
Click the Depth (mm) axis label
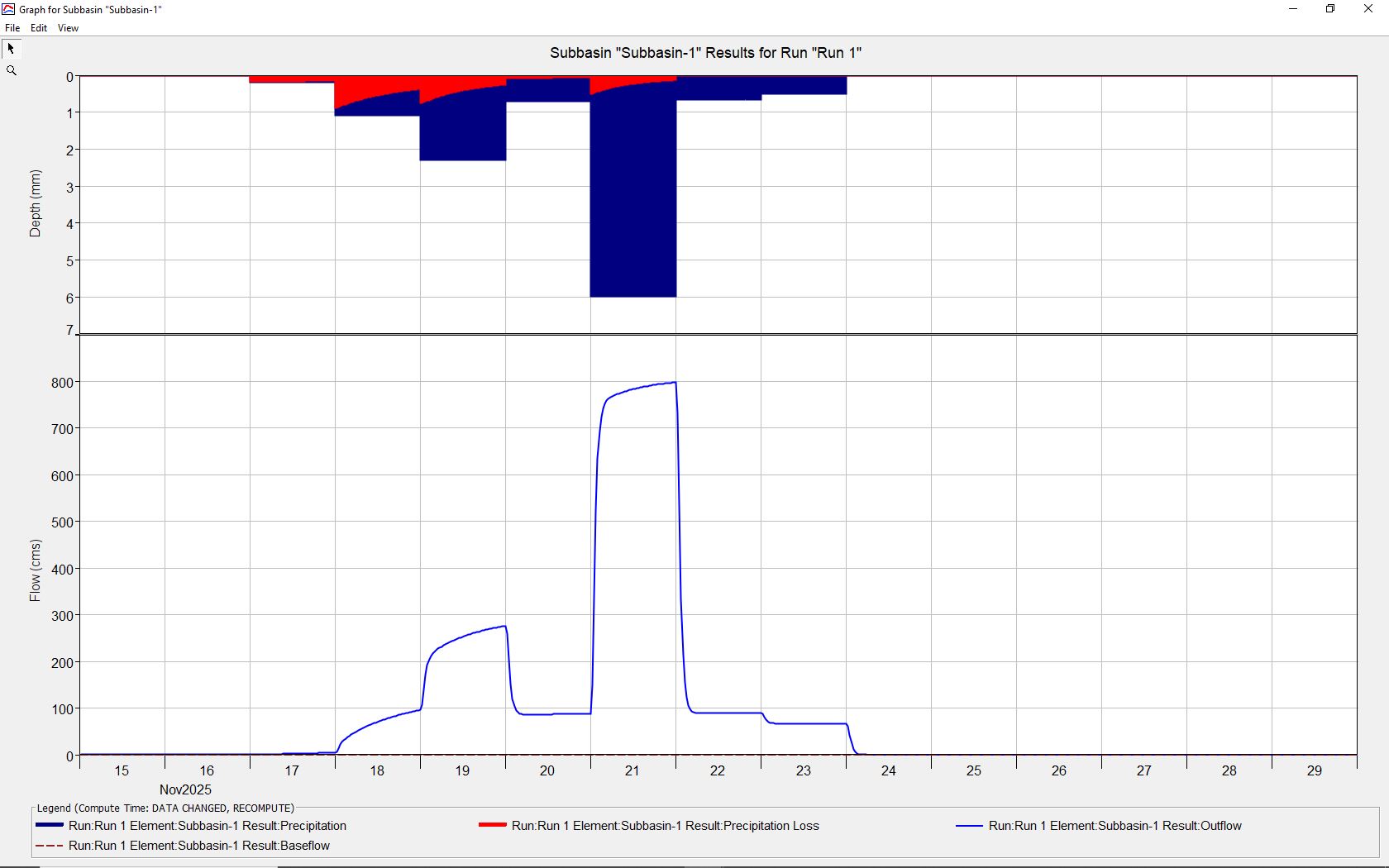coord(35,203)
